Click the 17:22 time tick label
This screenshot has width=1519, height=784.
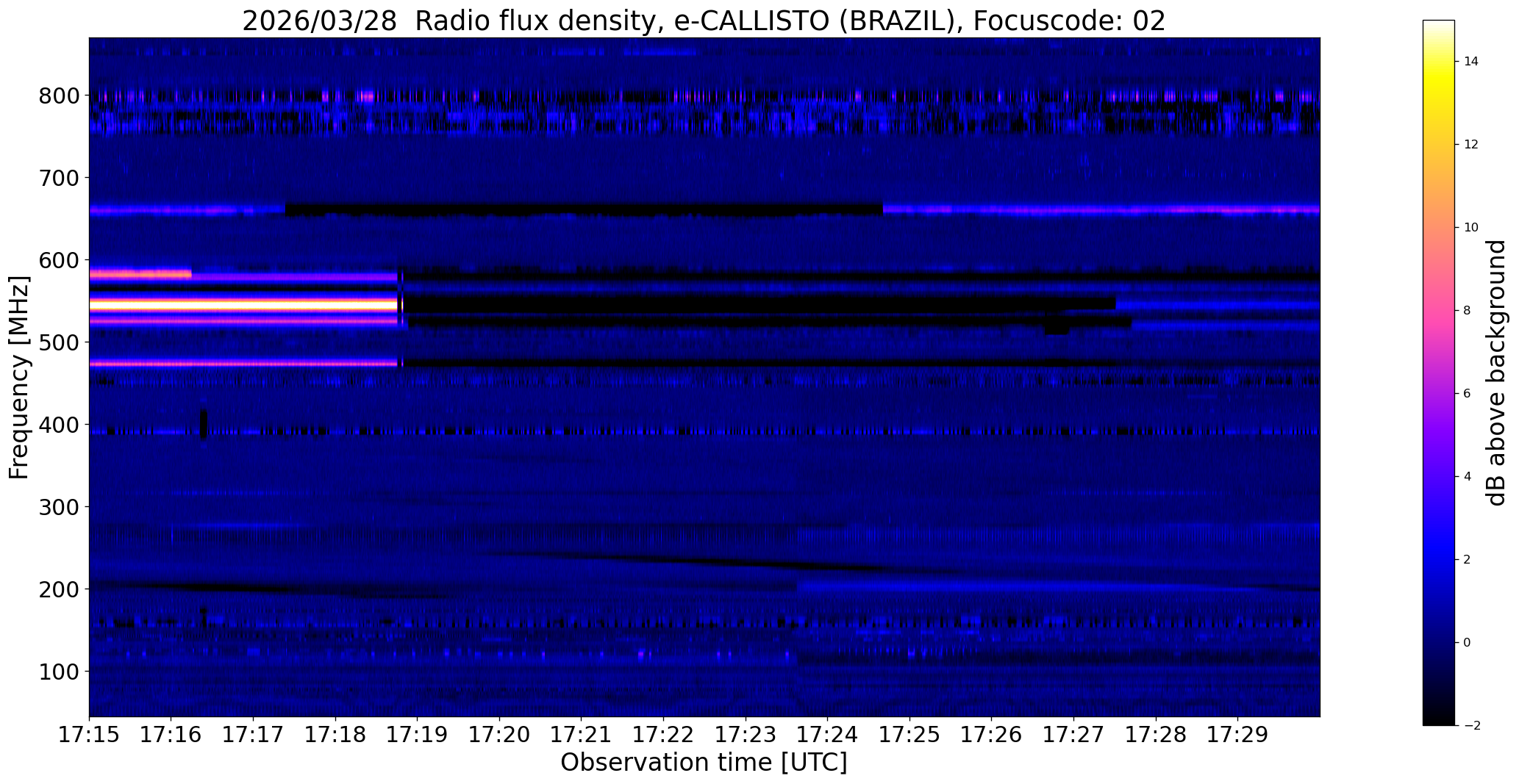coord(663,735)
